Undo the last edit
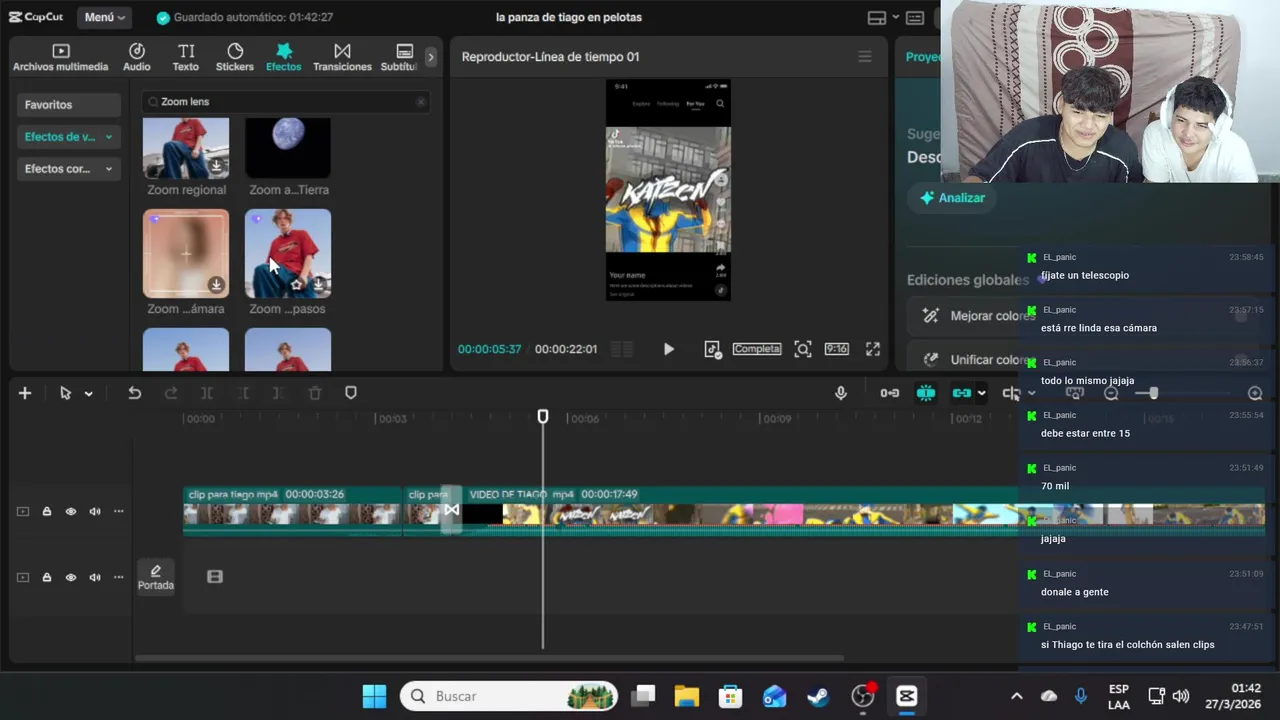Screen dimensions: 1280x720 [x=134, y=393]
